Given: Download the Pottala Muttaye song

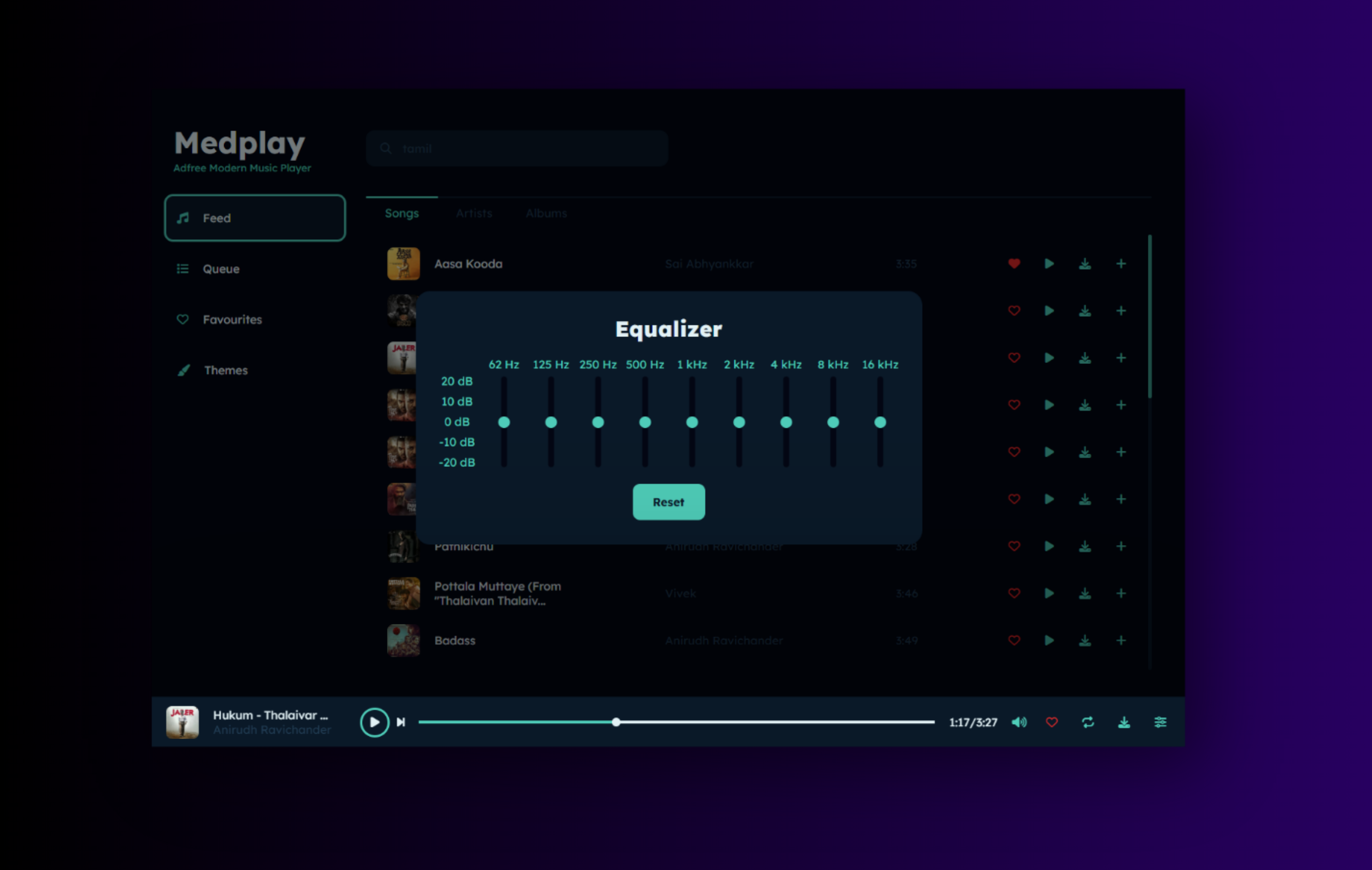Looking at the screenshot, I should point(1085,594).
